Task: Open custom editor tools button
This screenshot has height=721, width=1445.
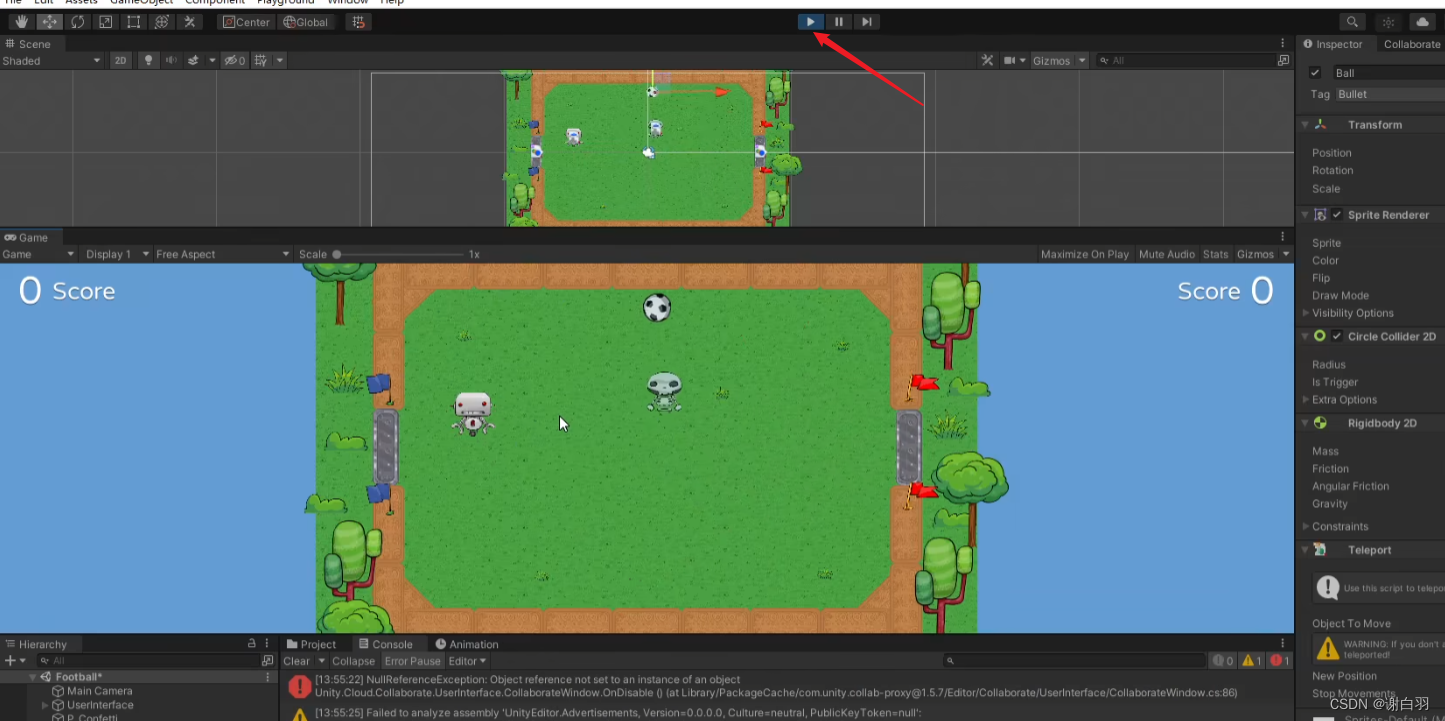Action: (x=189, y=22)
